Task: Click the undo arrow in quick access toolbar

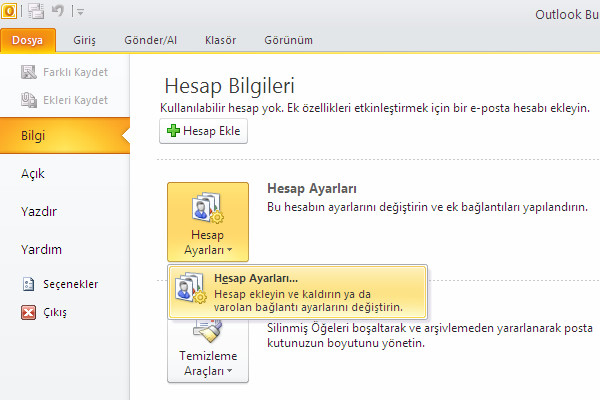Action: [x=59, y=11]
